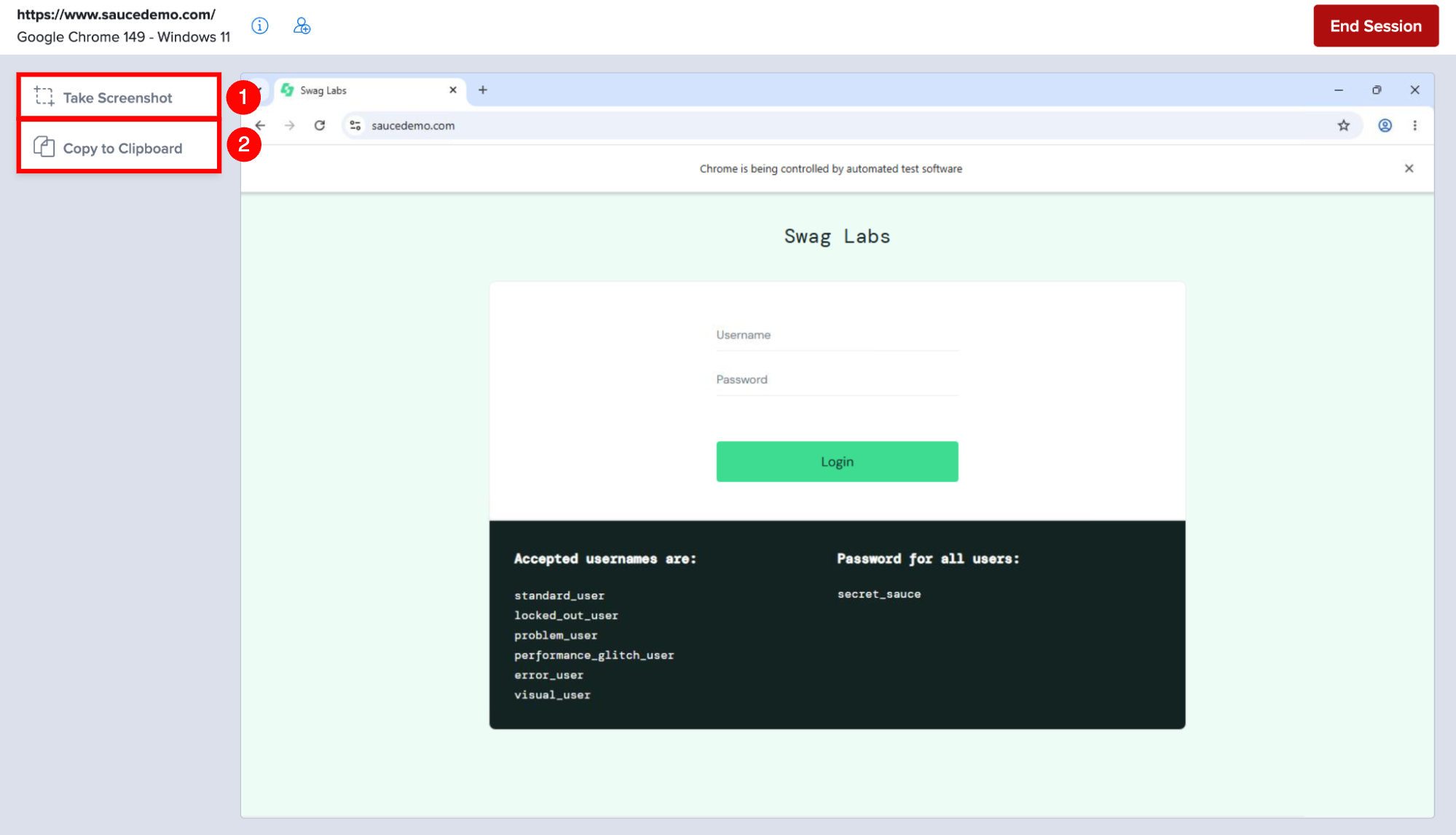Click Copy to Clipboard
The width and height of the screenshot is (1456, 835).
pyautogui.click(x=119, y=148)
